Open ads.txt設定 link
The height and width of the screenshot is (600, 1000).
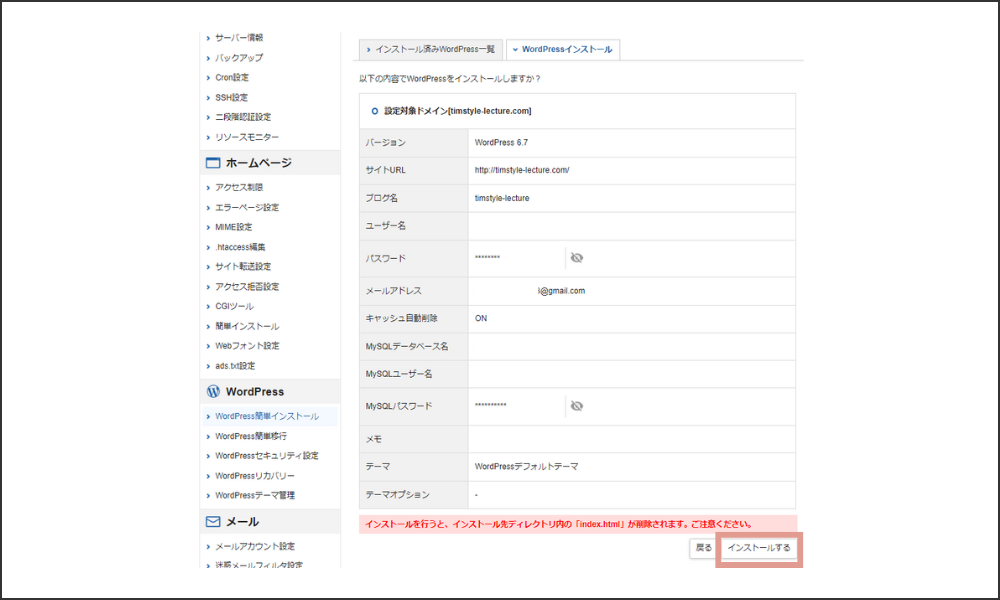click(x=235, y=366)
